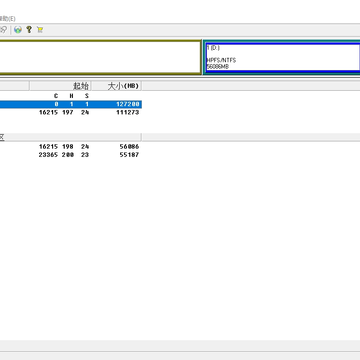Image resolution: width=360 pixels, height=360 pixels.
Task: Click cylinder value 23365
Action: [48, 155]
